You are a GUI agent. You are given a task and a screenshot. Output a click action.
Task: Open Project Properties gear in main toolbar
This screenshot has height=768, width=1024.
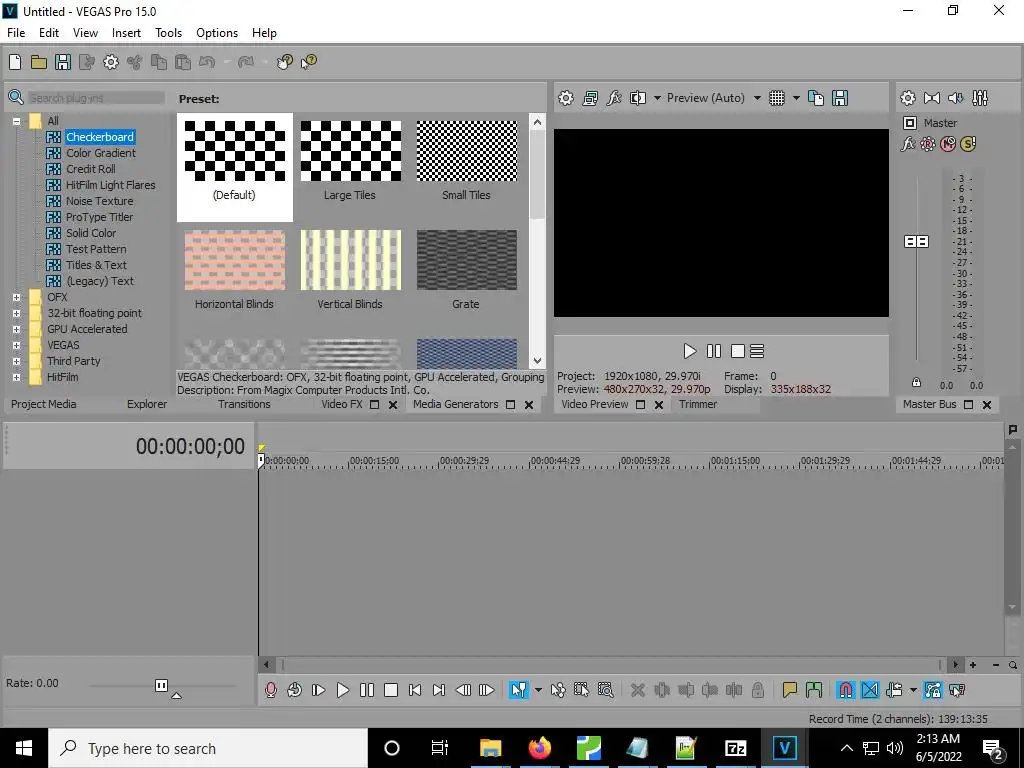pyautogui.click(x=111, y=62)
